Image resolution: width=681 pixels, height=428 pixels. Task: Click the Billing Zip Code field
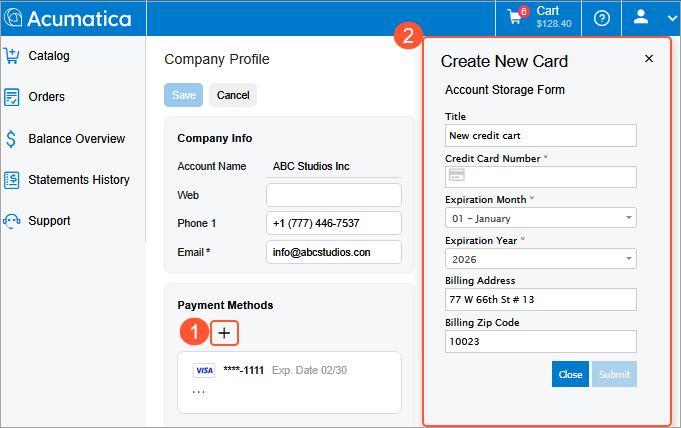point(540,341)
